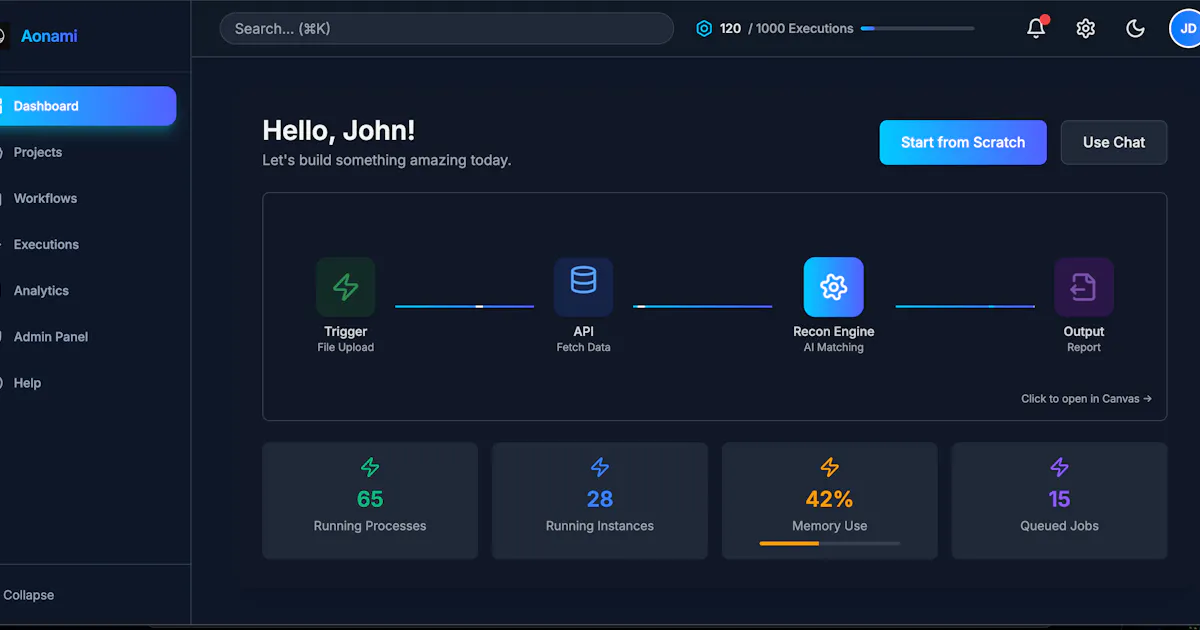This screenshot has width=1200, height=630.
Task: Toggle dark mode moon icon
Action: (x=1135, y=28)
